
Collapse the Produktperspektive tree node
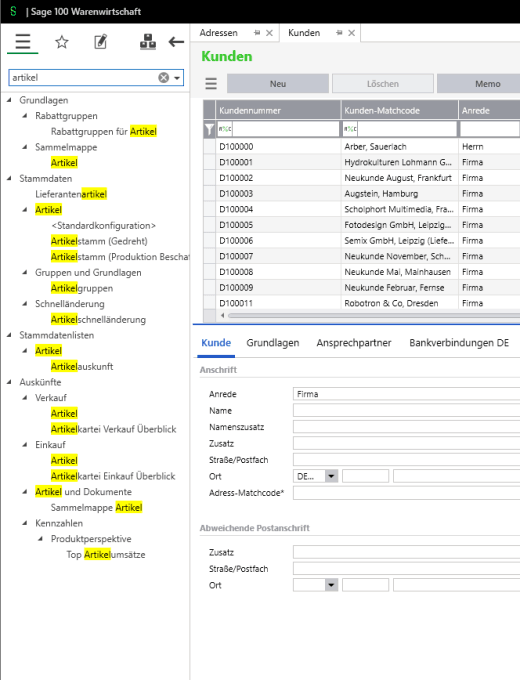tap(40, 539)
